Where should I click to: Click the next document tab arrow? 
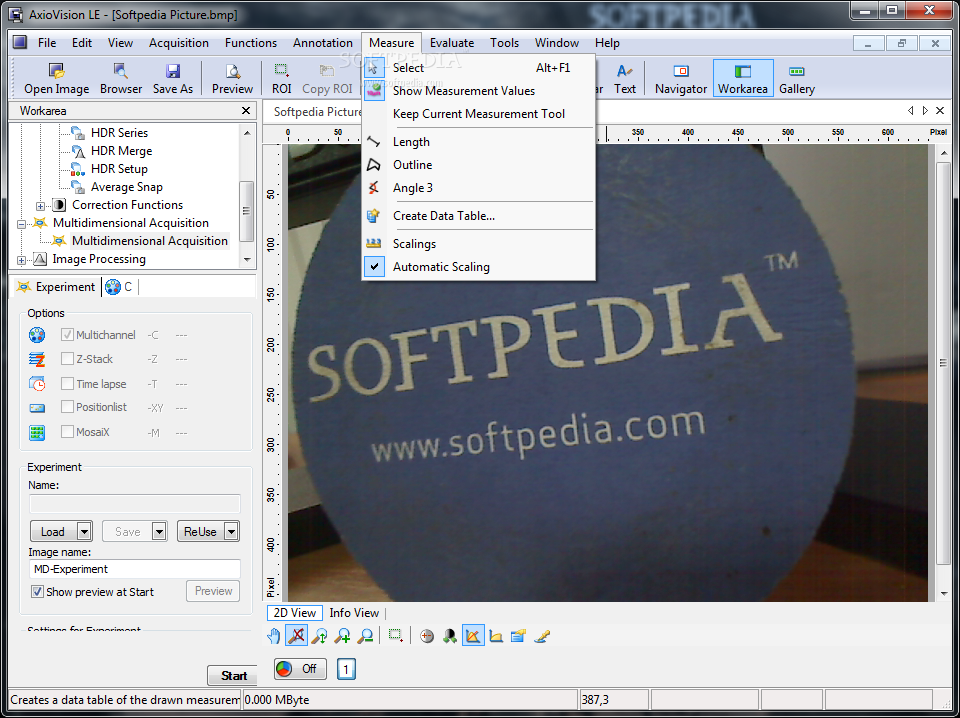tap(925, 111)
